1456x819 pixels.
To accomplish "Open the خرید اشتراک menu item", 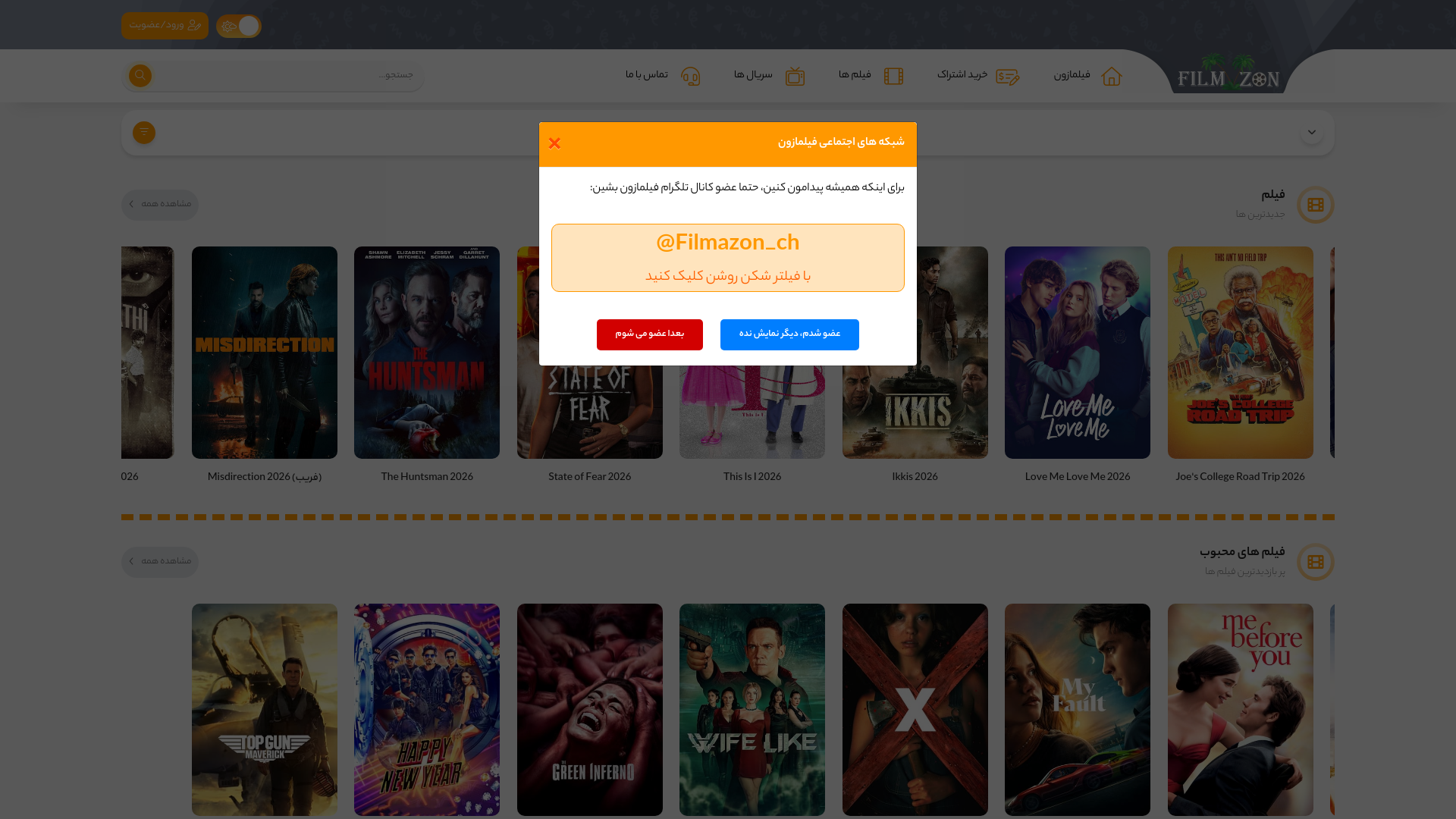I will point(962,75).
